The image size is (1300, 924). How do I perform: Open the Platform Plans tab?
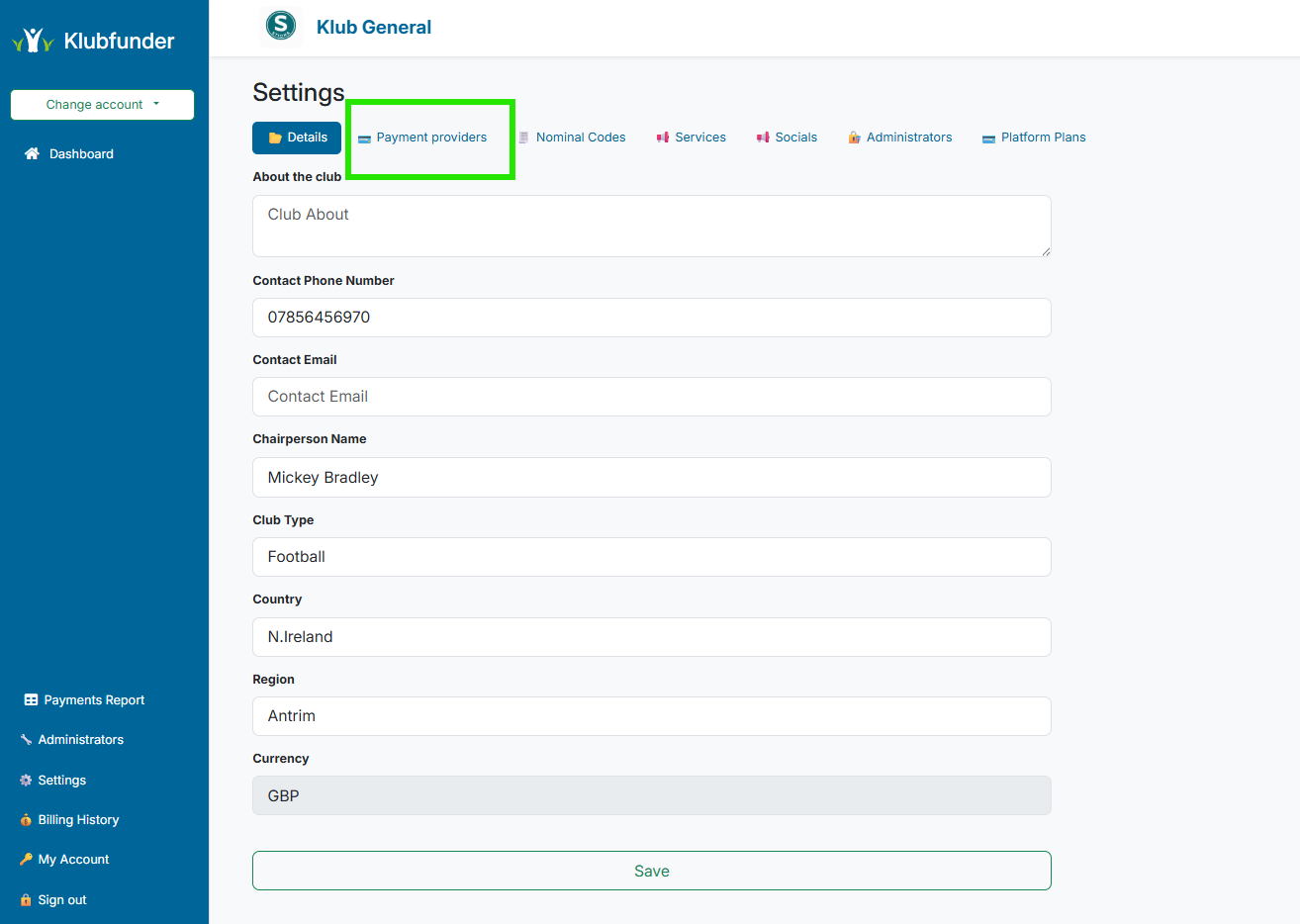(x=1042, y=137)
